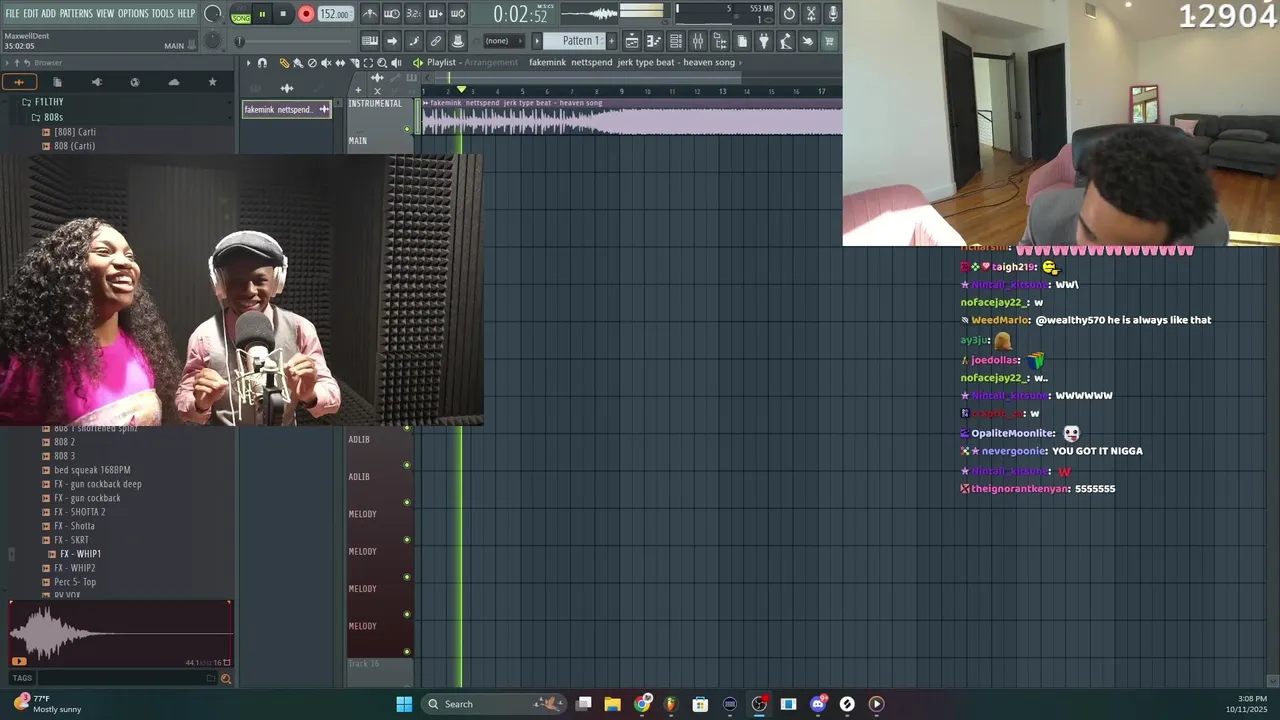The width and height of the screenshot is (1280, 720).
Task: Click the search magnifier next to TAGS
Action: [225, 678]
